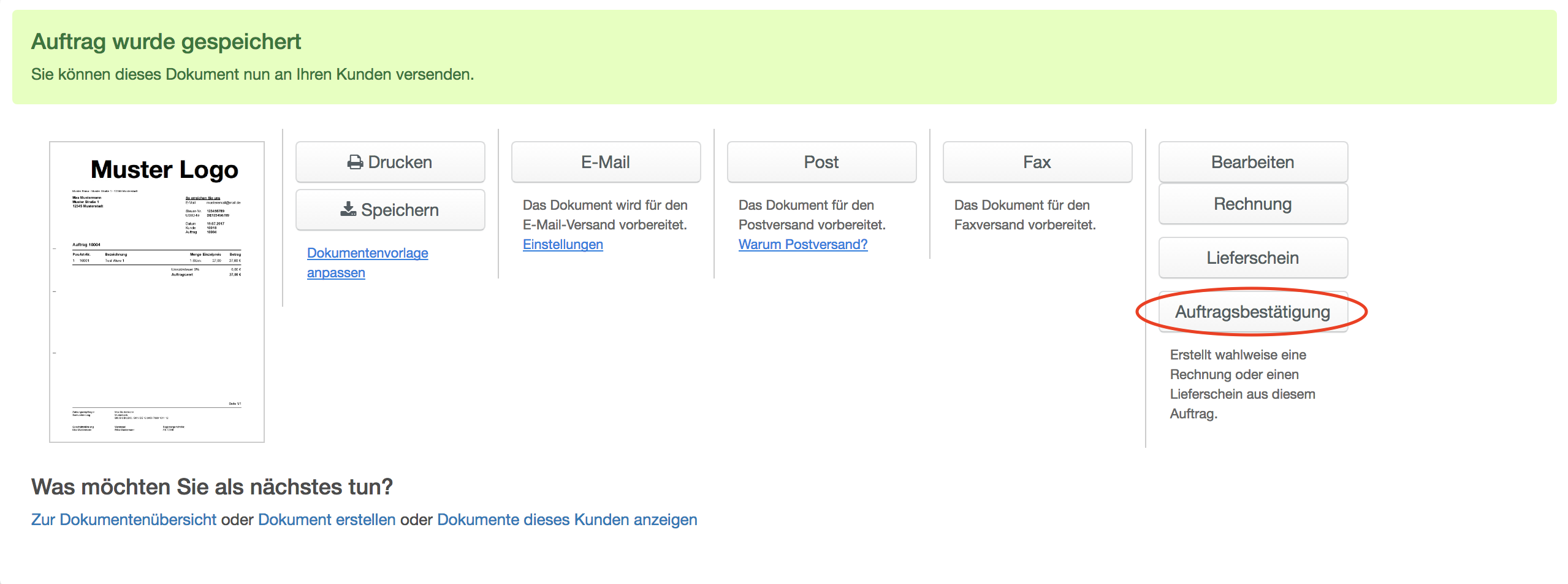1568x584 pixels.
Task: Click the Dokument erstellen link
Action: pyautogui.click(x=327, y=520)
